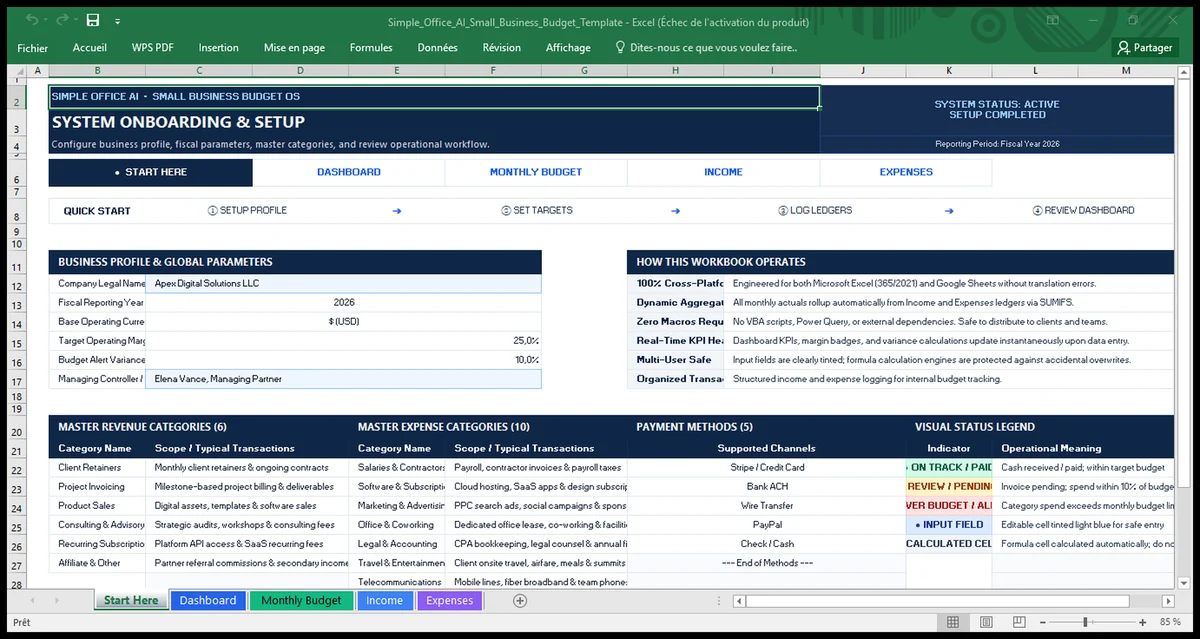Switch to Normal view icon
Viewport: 1200px width, 639px height.
(953, 623)
